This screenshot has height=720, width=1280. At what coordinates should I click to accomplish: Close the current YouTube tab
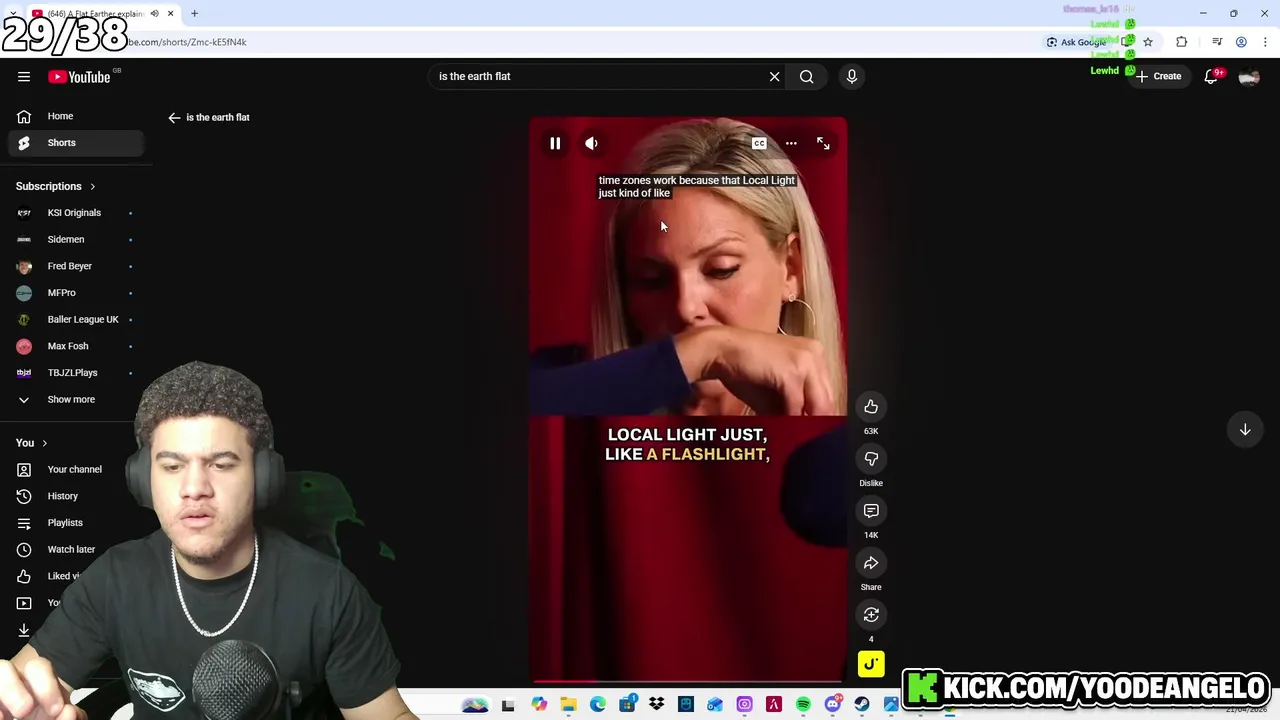point(171,13)
